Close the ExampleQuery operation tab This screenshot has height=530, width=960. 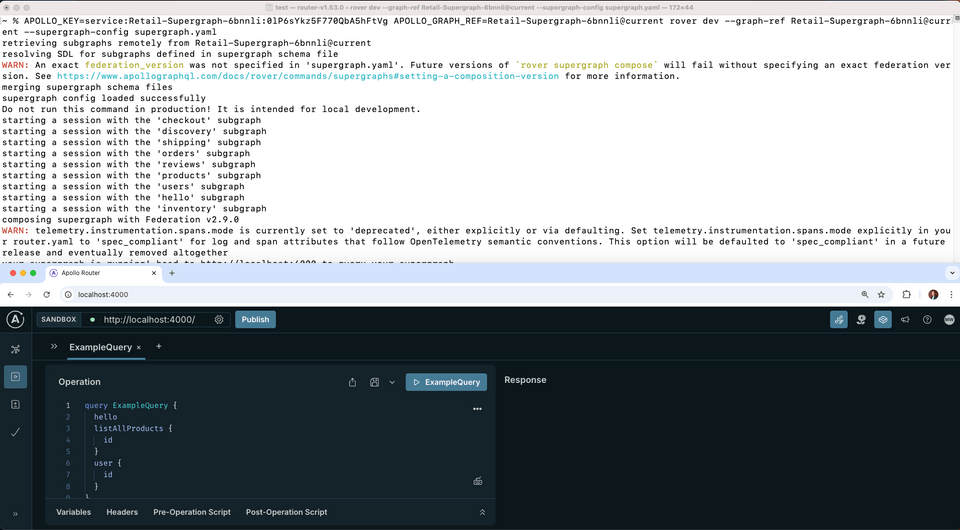(x=139, y=348)
